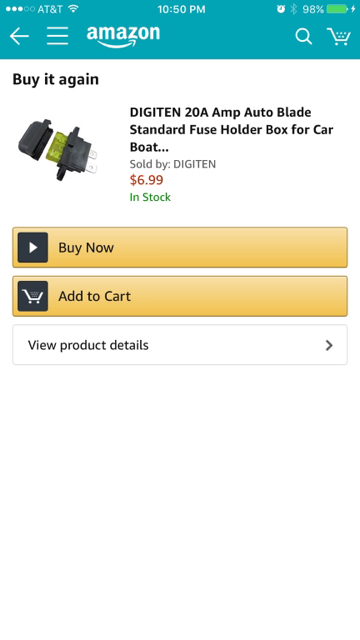Open the DIGITEN 20A Amp product title

click(231, 129)
